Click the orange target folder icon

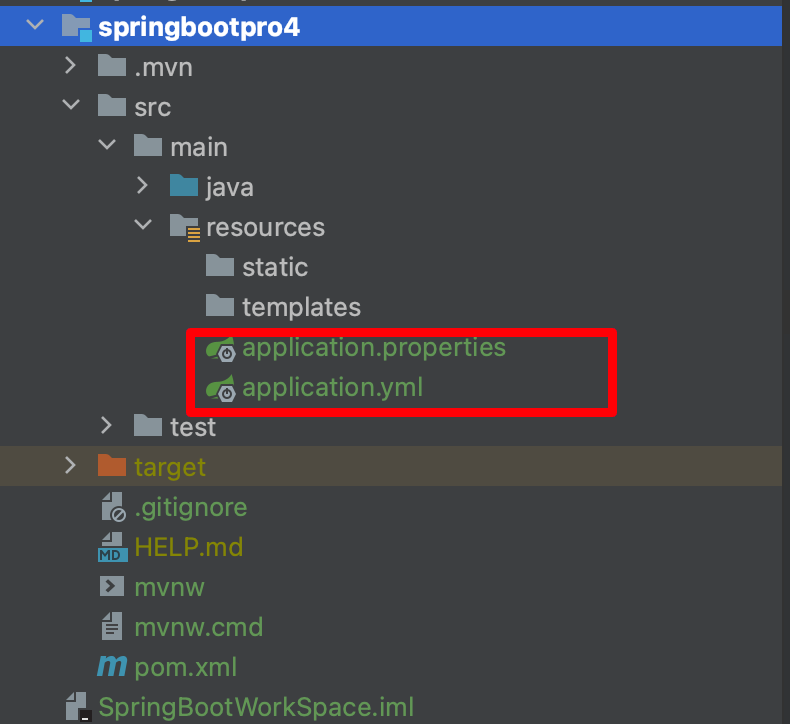click(112, 465)
